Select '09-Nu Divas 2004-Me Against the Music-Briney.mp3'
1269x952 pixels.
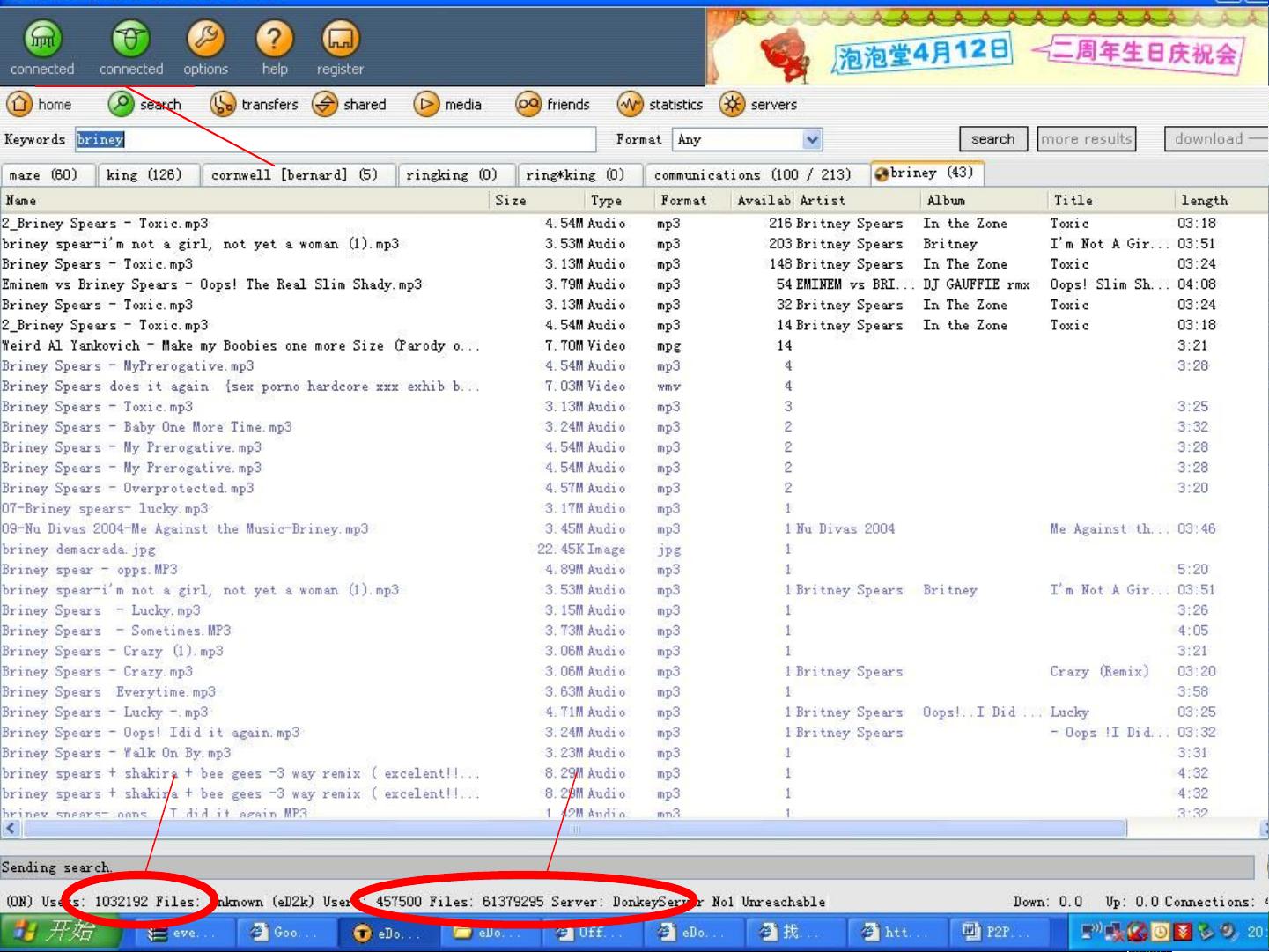click(x=634, y=528)
